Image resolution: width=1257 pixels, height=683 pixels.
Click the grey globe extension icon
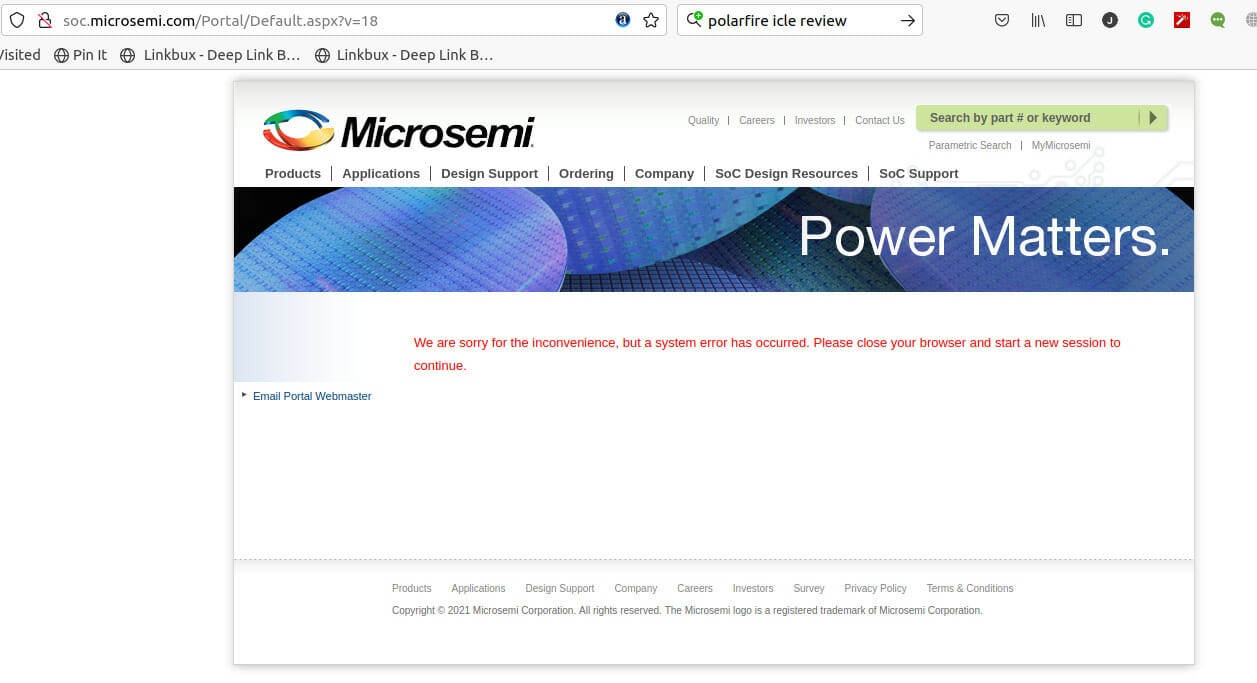1251,20
